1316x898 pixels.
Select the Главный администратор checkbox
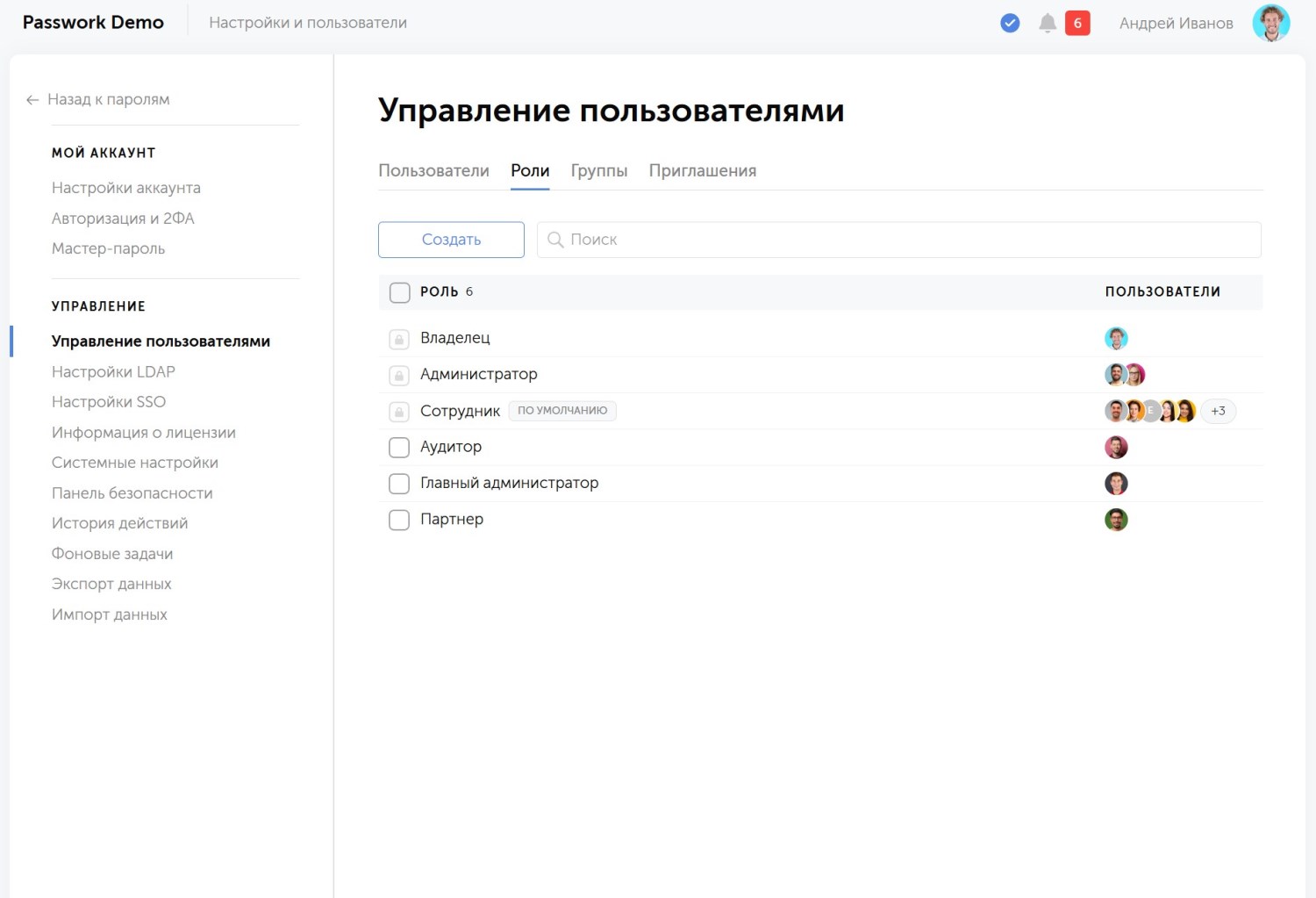click(x=399, y=484)
